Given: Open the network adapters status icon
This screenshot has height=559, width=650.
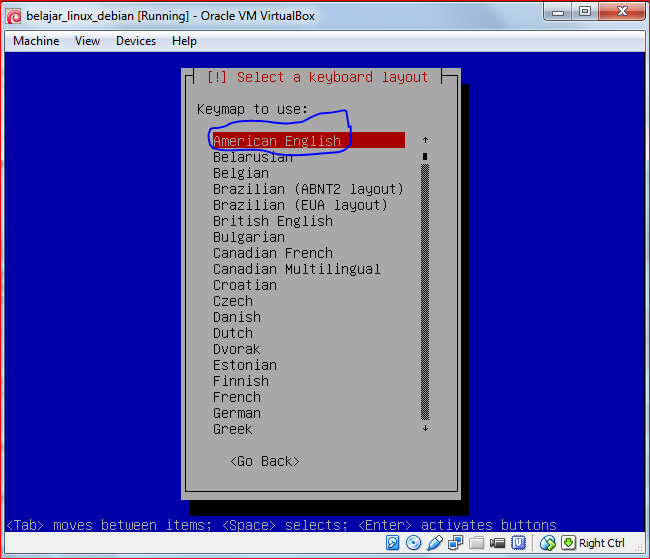Looking at the screenshot, I should pyautogui.click(x=456, y=543).
